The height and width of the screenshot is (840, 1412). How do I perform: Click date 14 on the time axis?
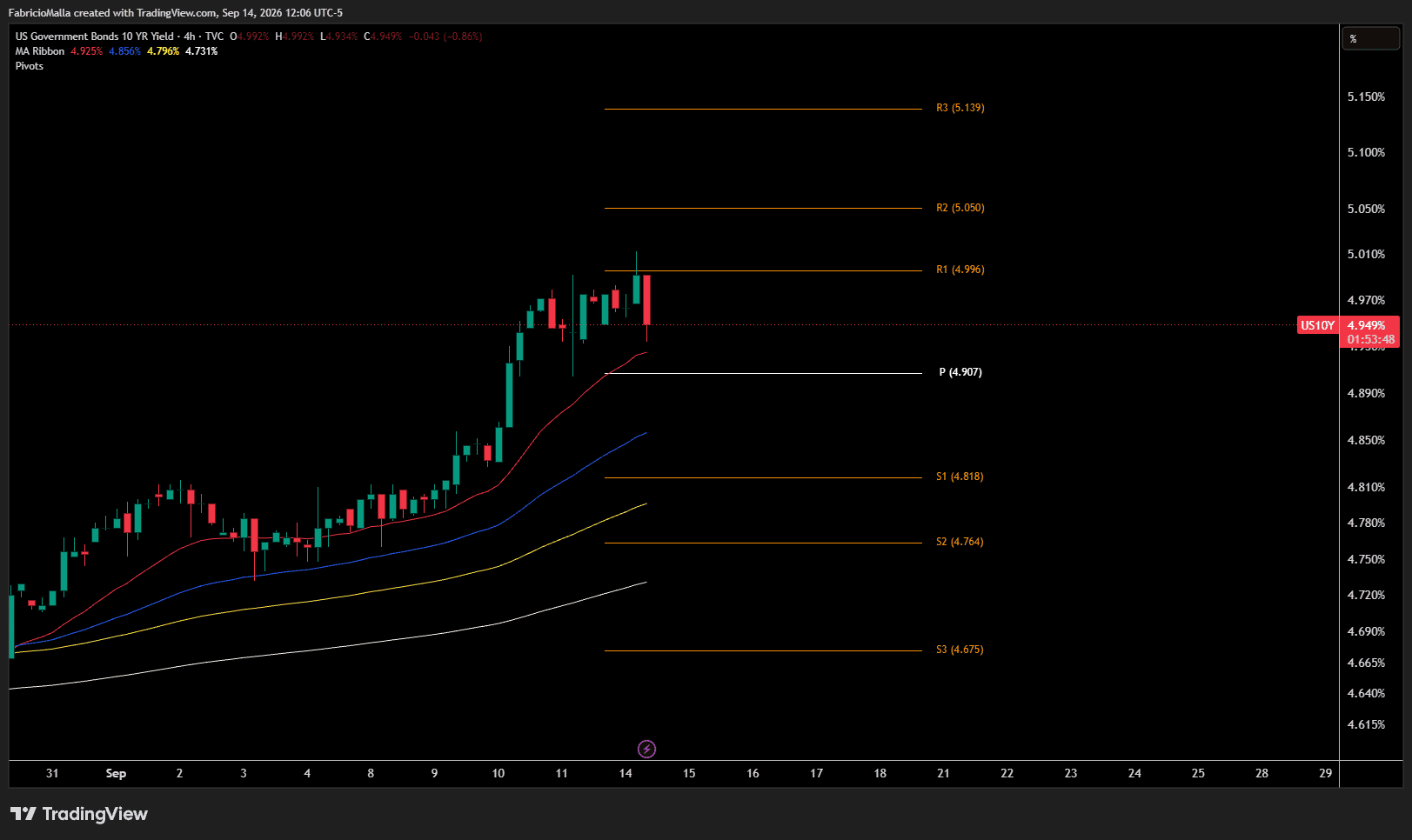point(626,773)
